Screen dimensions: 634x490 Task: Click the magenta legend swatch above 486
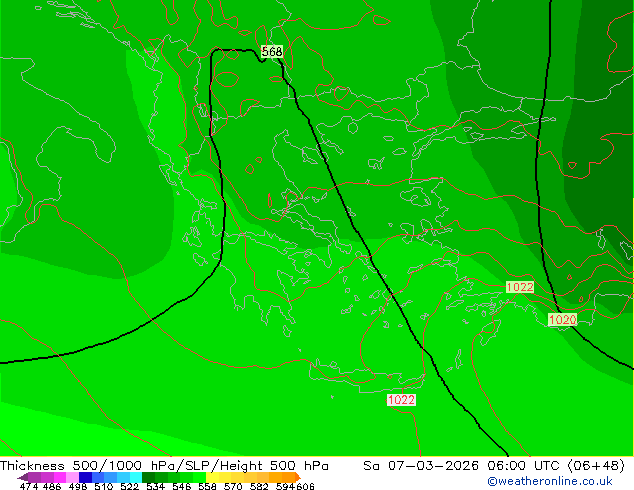[x=60, y=477]
